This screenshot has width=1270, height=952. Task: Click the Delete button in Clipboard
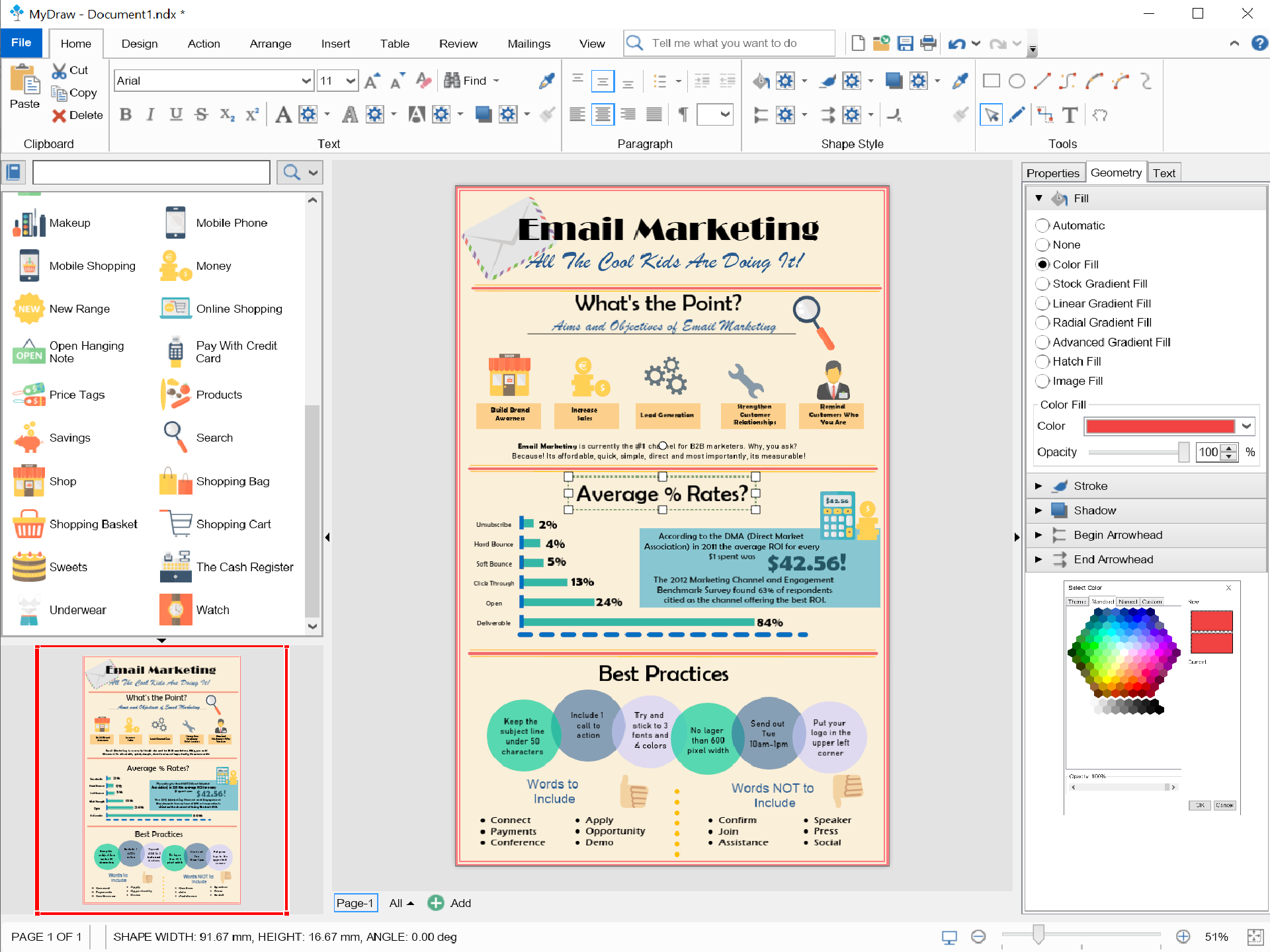coord(77,115)
